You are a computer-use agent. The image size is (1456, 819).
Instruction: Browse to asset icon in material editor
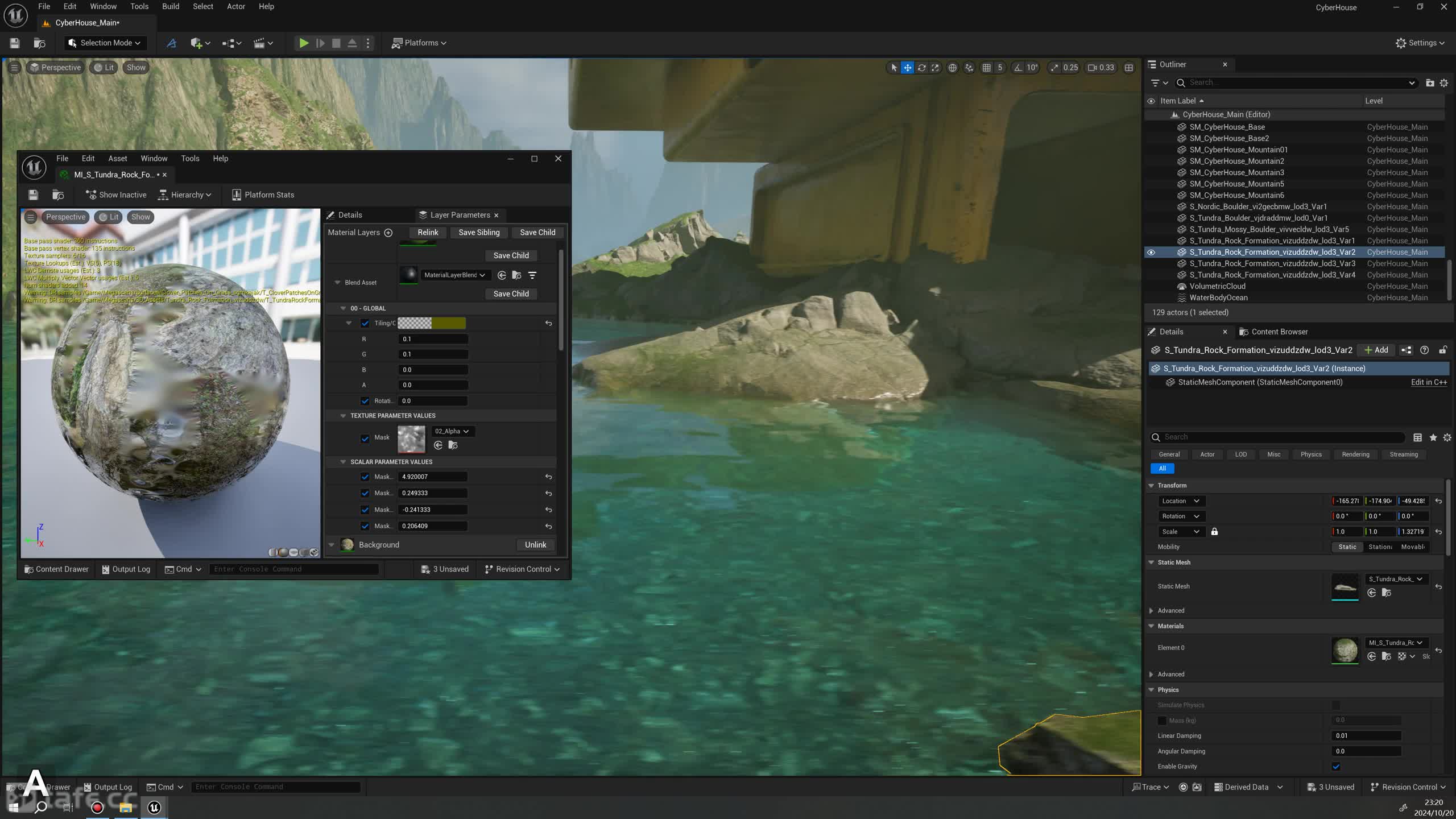tap(58, 195)
